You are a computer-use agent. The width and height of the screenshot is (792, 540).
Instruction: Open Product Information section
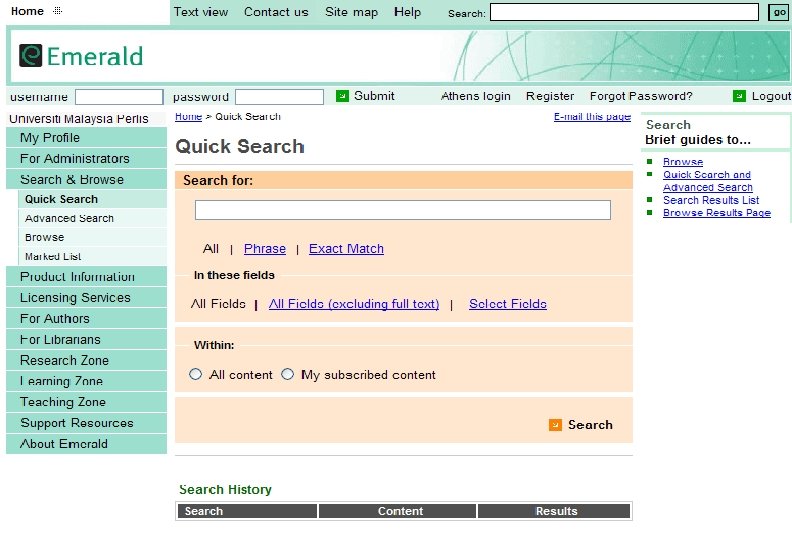pyautogui.click(x=86, y=276)
